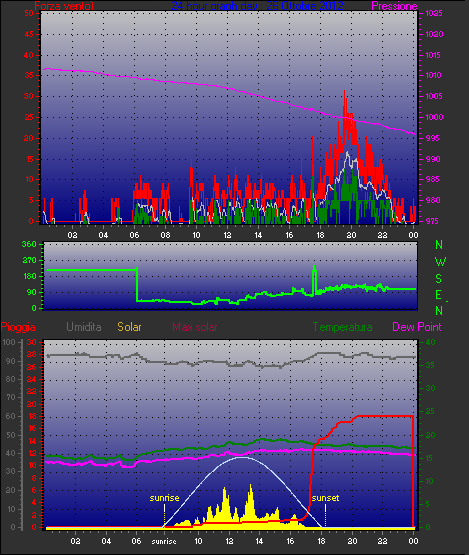Click the 'E' compass direction letter
The height and width of the screenshot is (555, 469).
pos(438,295)
